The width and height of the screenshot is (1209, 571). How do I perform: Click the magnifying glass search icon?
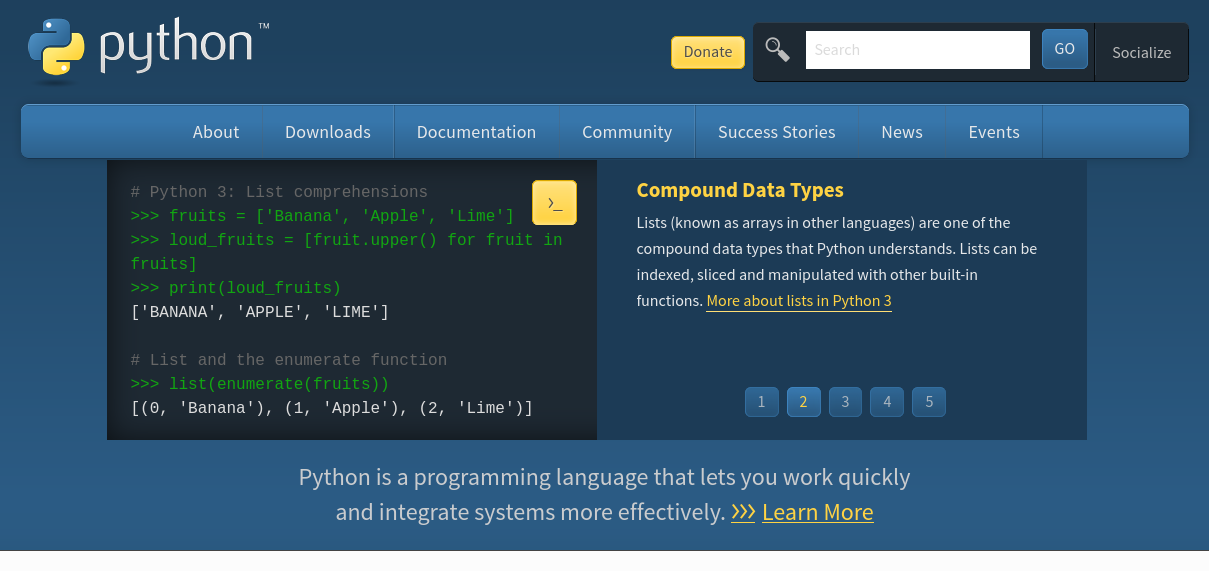tap(777, 49)
